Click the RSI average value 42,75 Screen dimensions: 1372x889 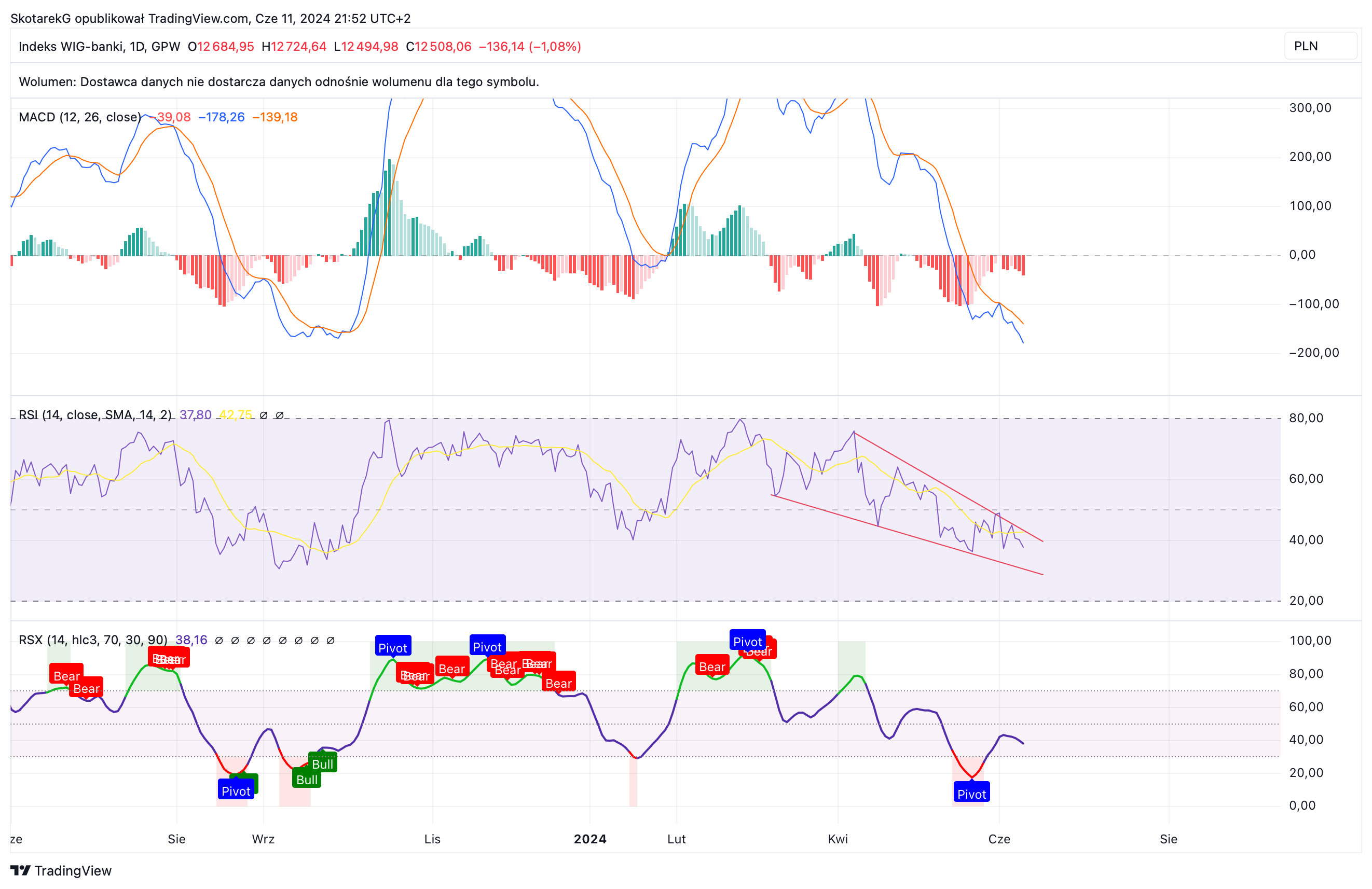[x=236, y=415]
